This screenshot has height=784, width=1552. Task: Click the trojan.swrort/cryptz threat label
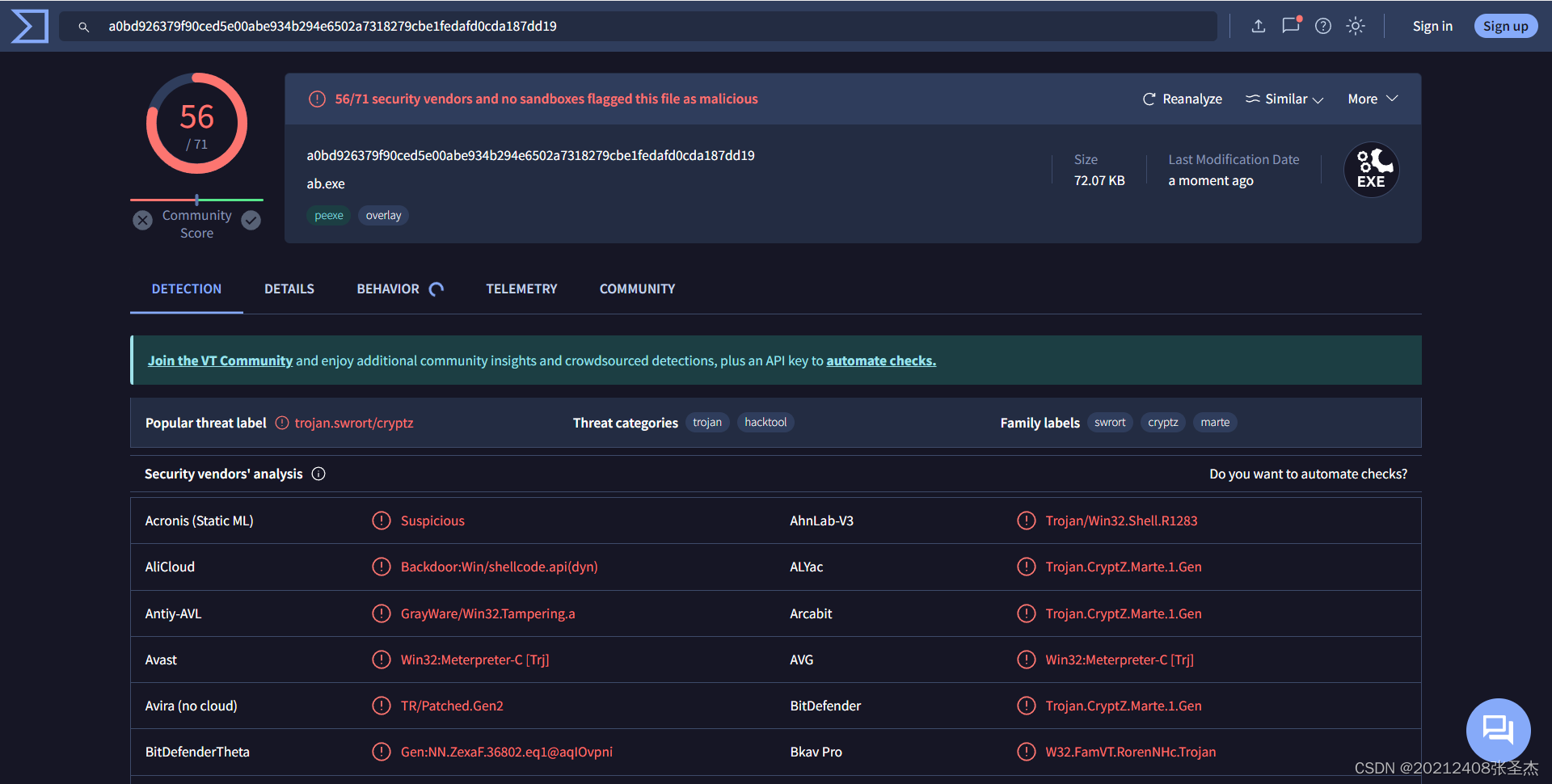pos(354,423)
